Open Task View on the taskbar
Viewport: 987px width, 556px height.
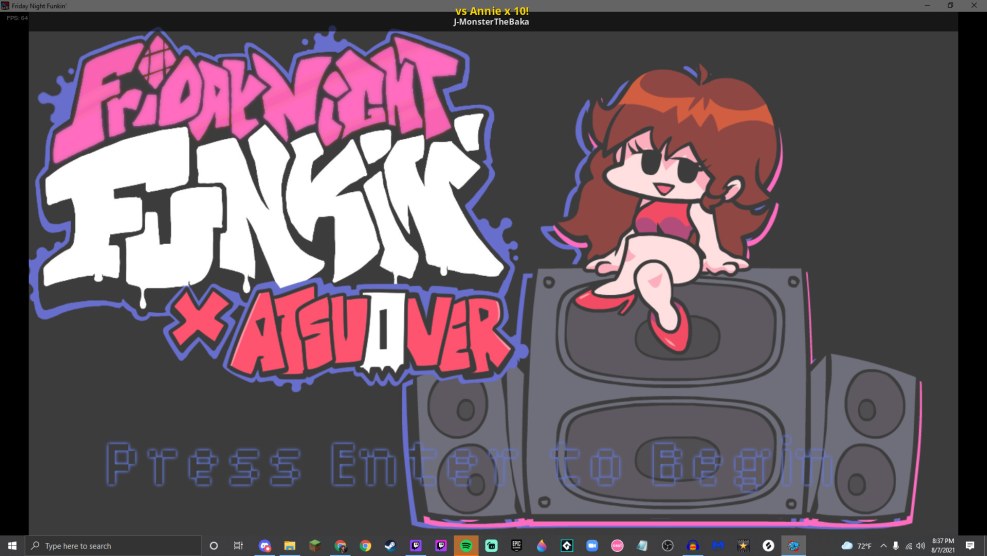tap(238, 546)
